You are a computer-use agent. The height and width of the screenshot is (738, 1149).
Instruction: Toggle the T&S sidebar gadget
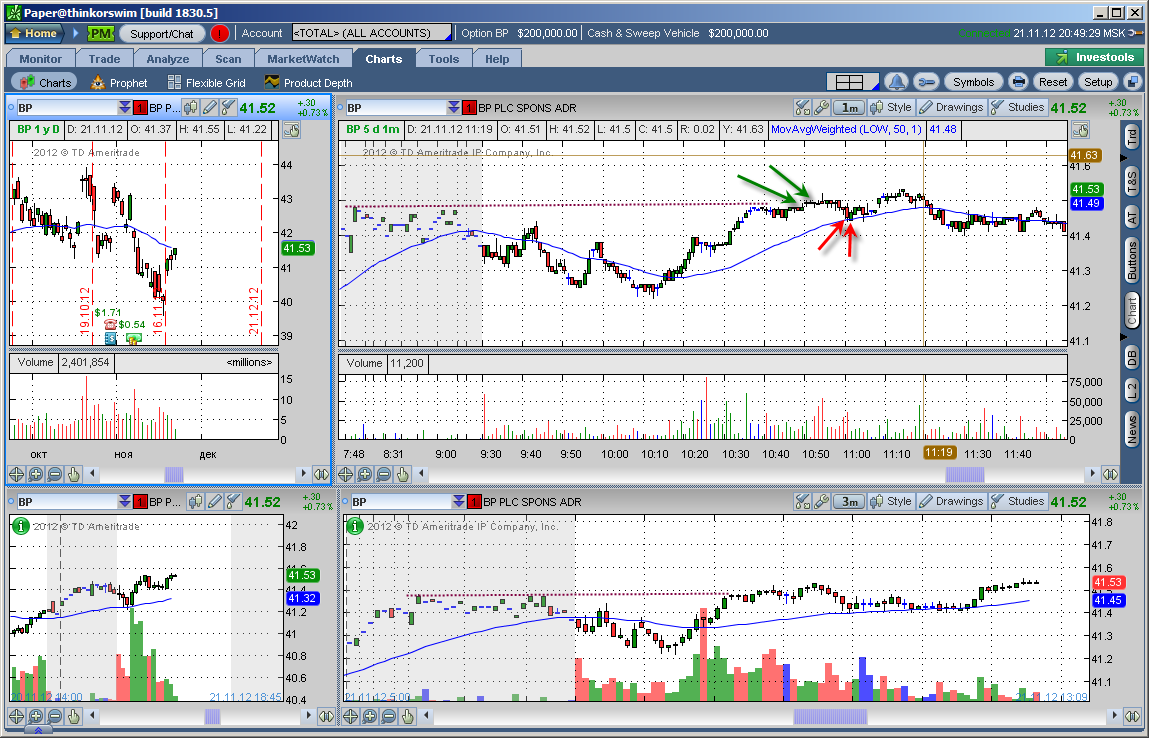pos(1132,180)
